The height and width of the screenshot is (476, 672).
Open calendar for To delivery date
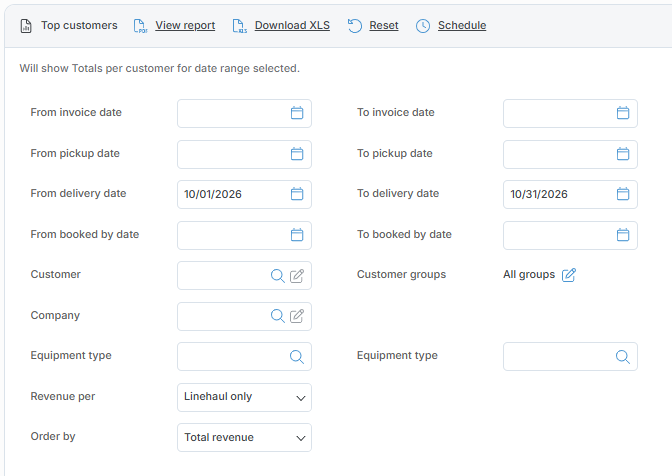pos(623,194)
